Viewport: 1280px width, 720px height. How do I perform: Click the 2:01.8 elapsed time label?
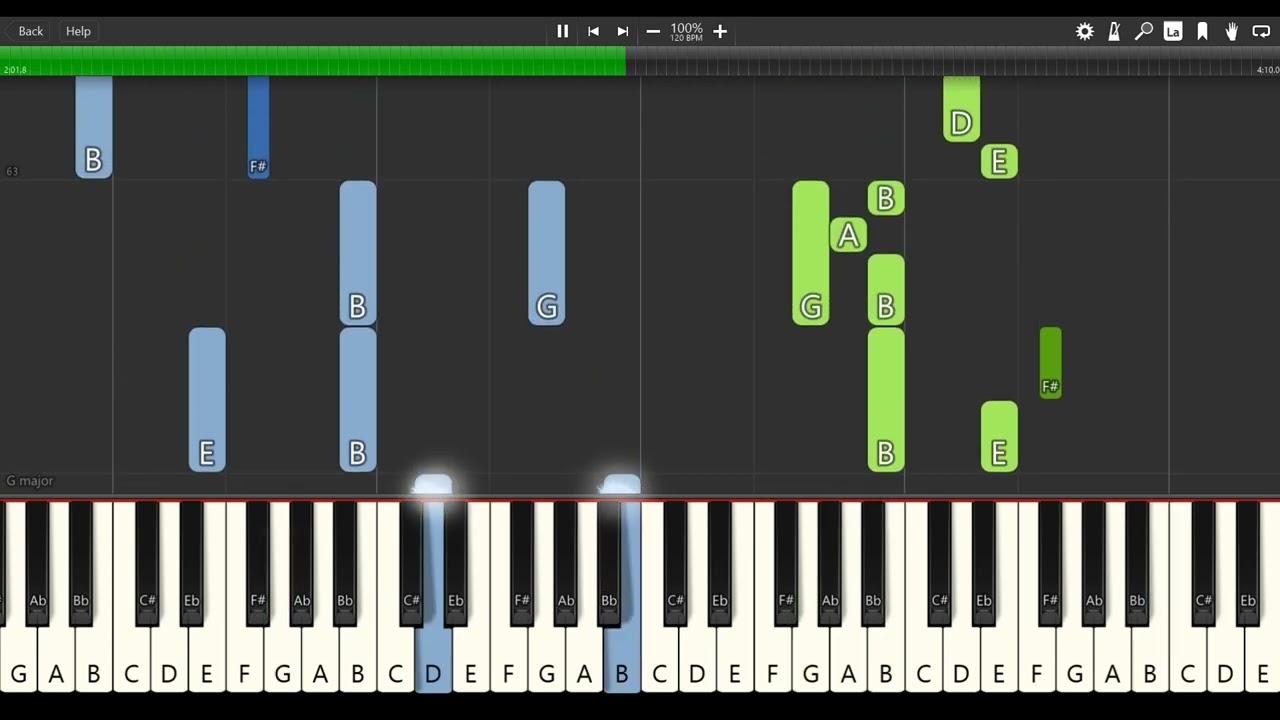[15, 70]
